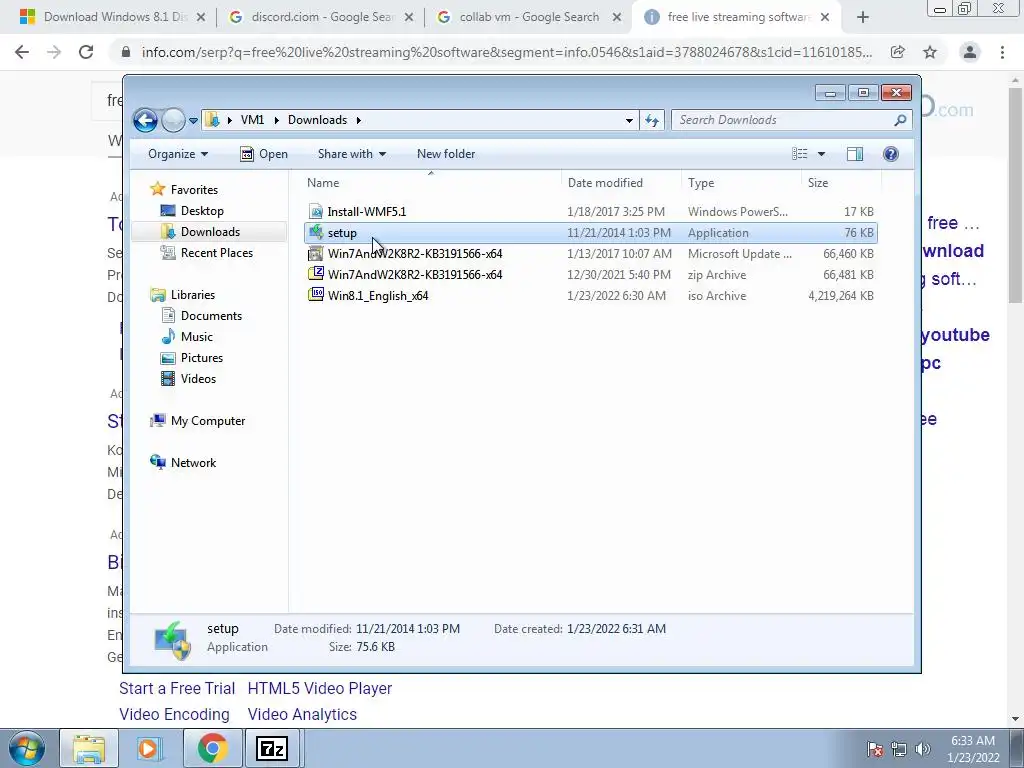Open the view options dropdown arrow
This screenshot has height=768, width=1024.
coord(821,154)
